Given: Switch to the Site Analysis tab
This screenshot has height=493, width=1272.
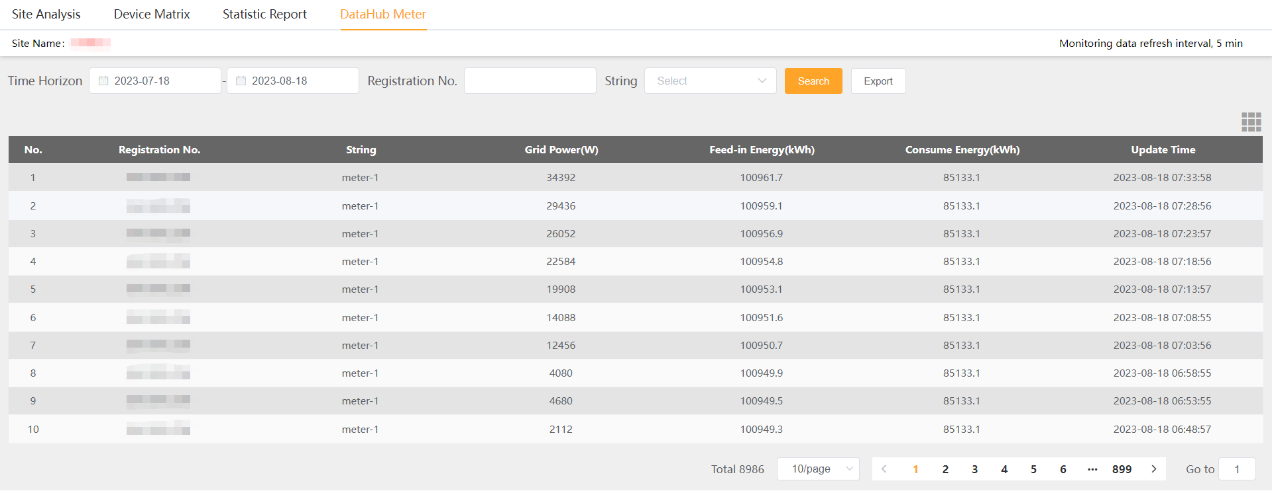Looking at the screenshot, I should 46,15.
